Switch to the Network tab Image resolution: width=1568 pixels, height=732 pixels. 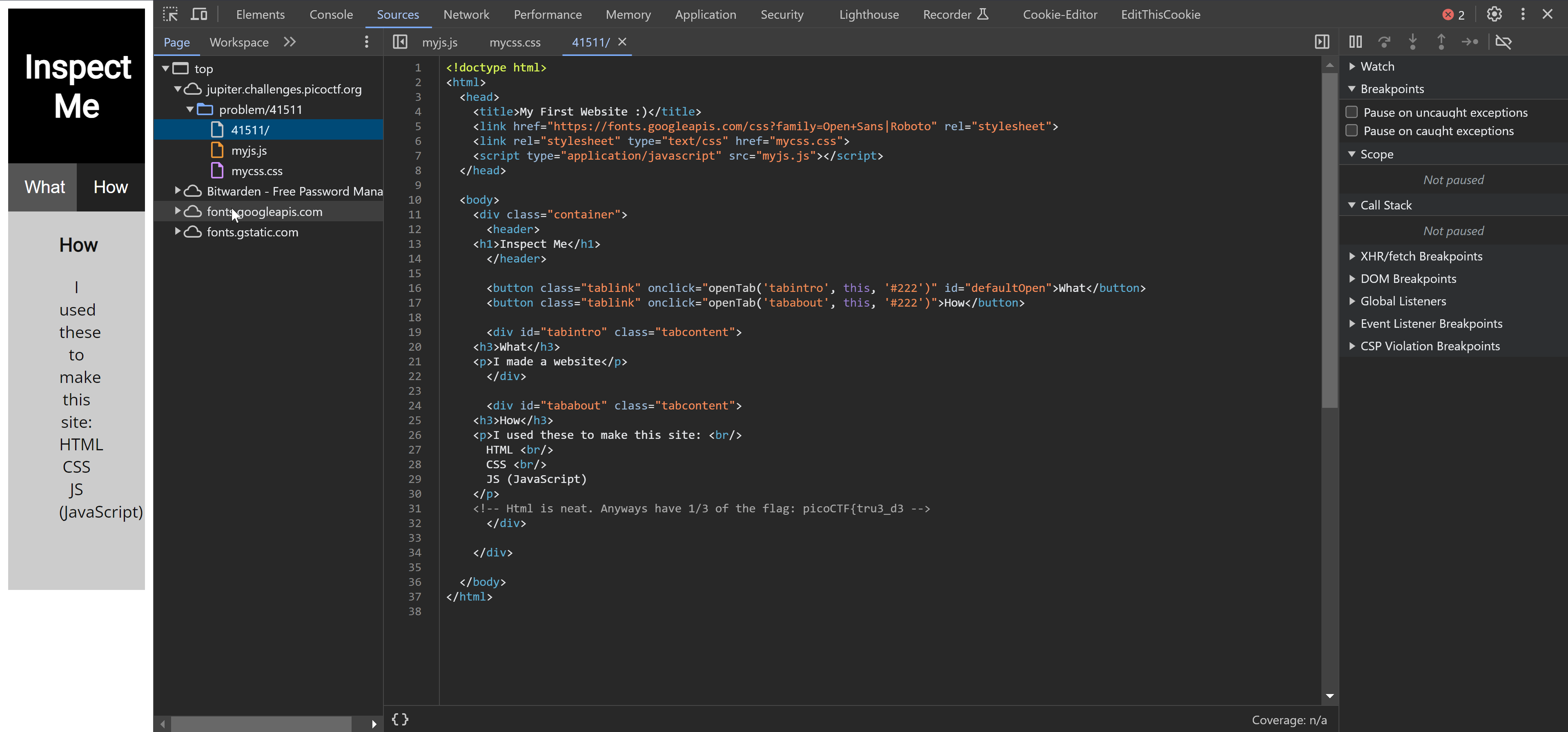[465, 14]
